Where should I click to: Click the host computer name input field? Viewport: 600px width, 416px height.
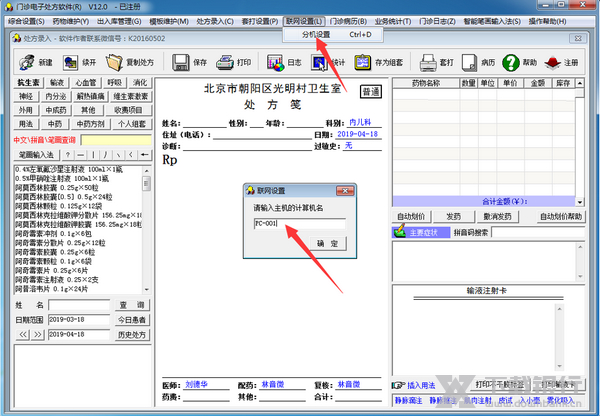(299, 224)
